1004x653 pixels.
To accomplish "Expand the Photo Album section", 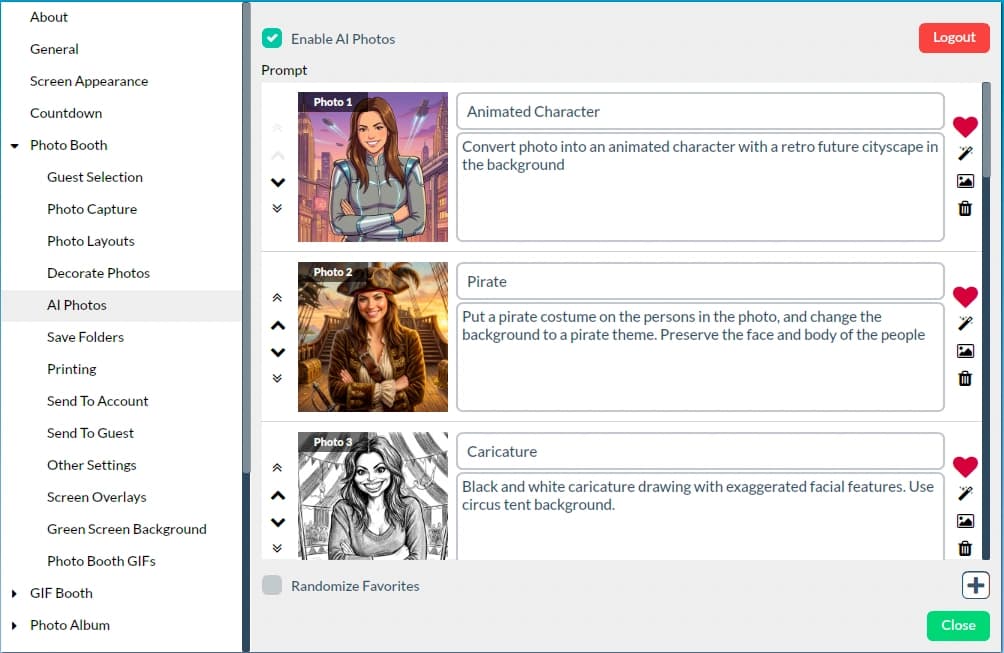I will point(14,625).
